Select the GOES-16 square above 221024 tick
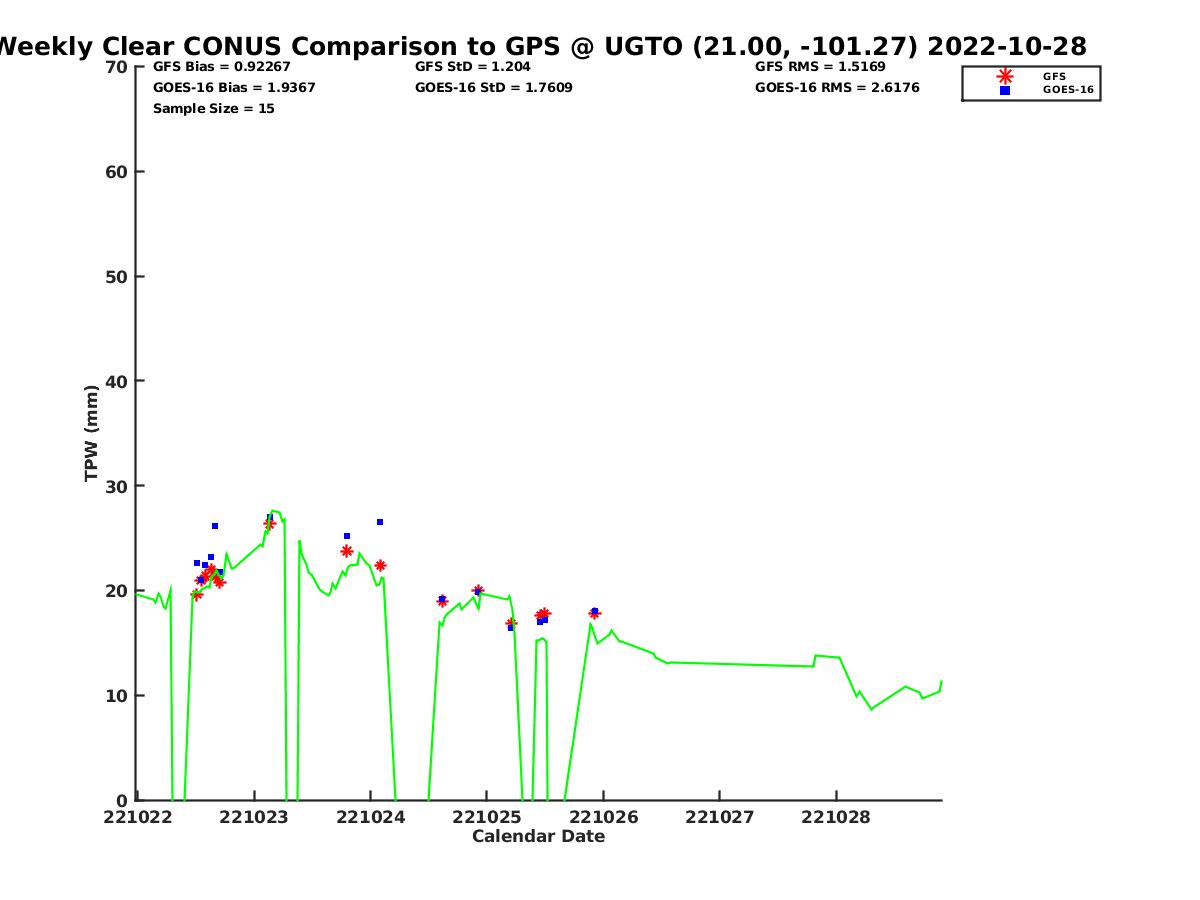This screenshot has width=1200, height=900. [380, 522]
